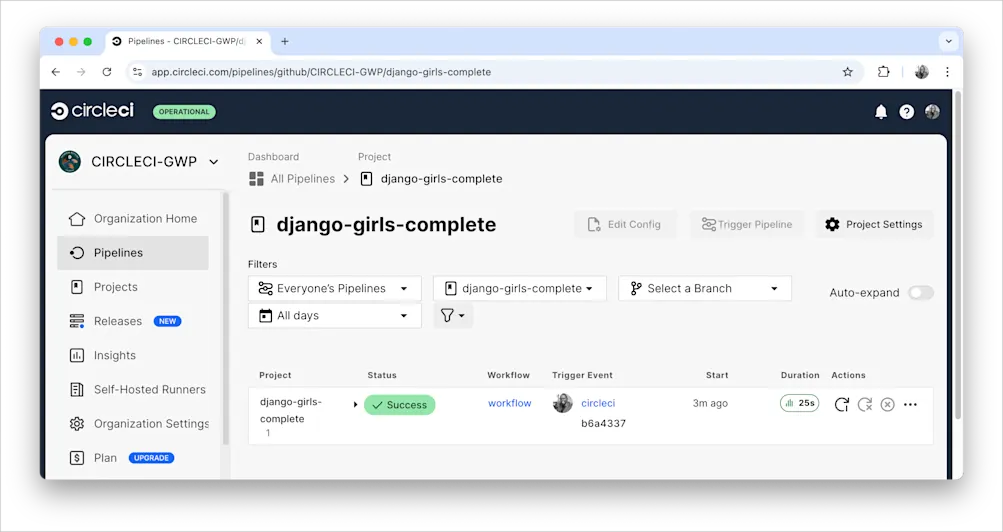Open Releases in the sidebar
1003x532 pixels.
[x=118, y=321]
